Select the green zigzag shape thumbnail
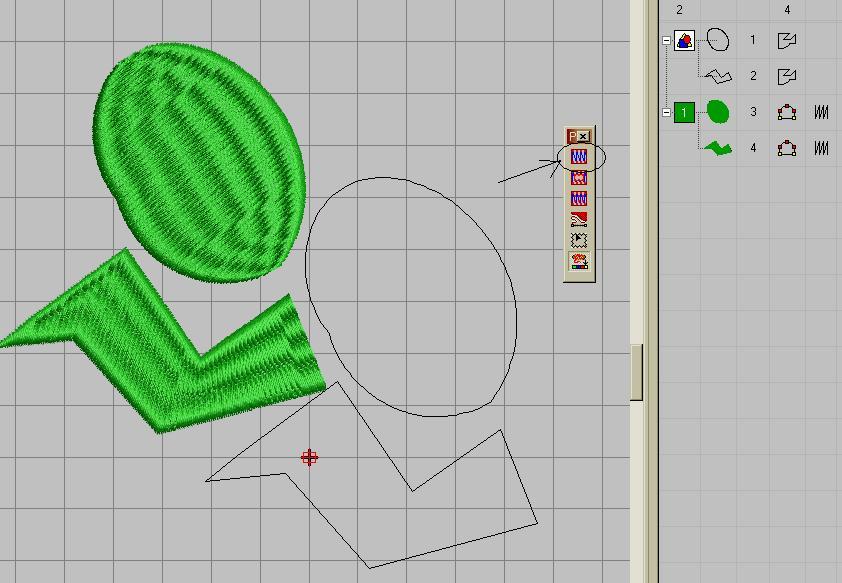The width and height of the screenshot is (842, 583). (717, 148)
